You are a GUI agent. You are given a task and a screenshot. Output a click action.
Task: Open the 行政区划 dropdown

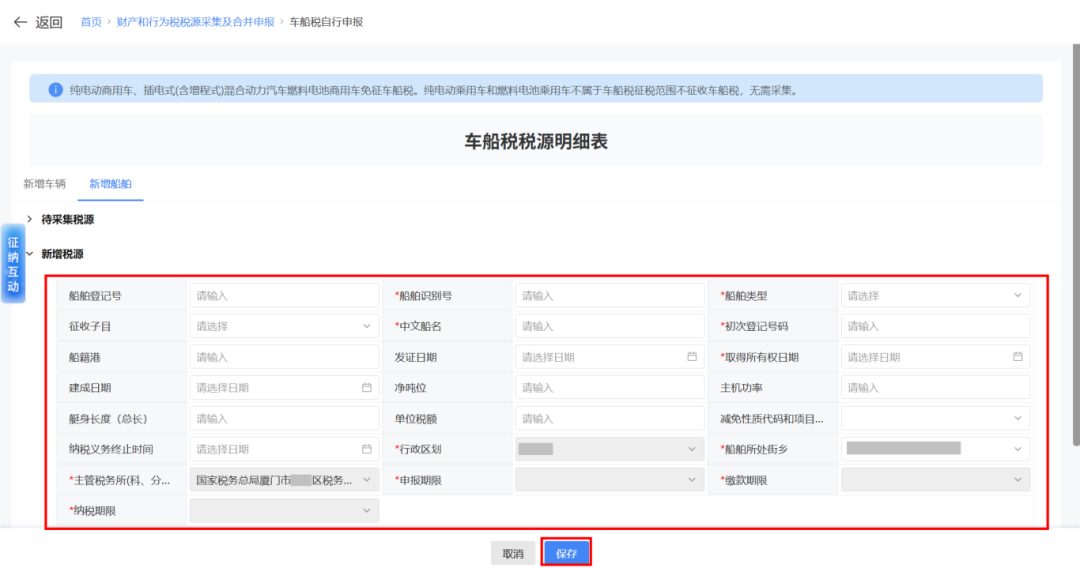point(610,449)
